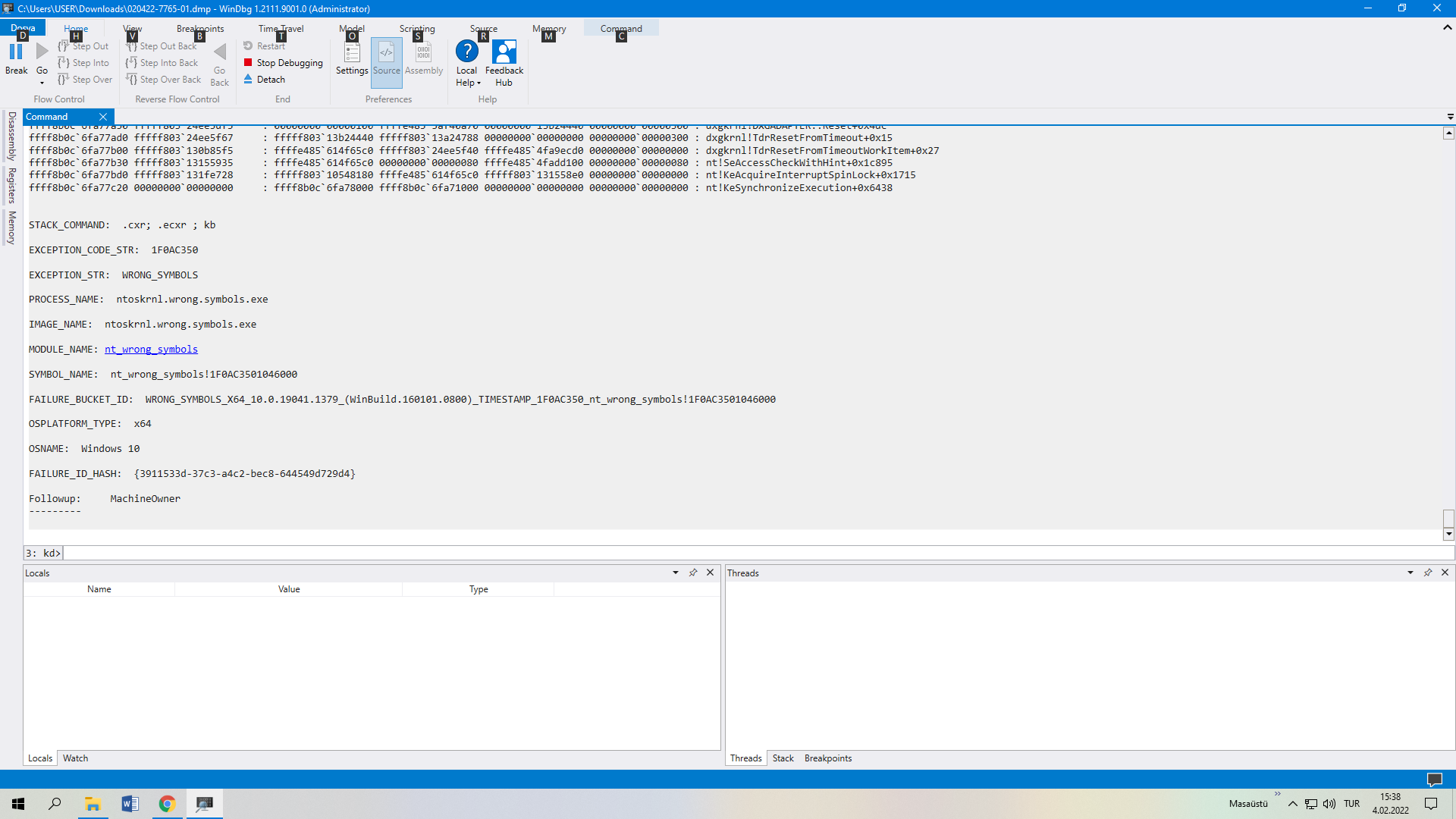Switch to the Stack tab

pos(783,758)
